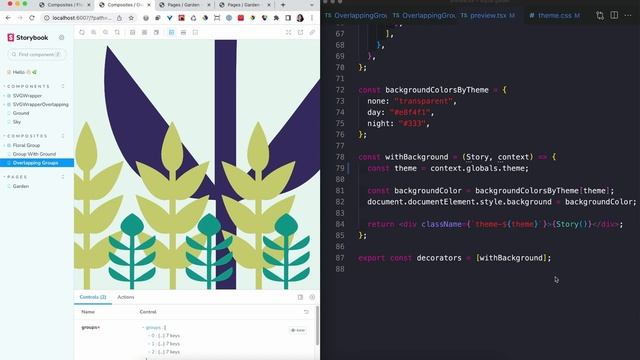The height and width of the screenshot is (360, 640).
Task: Focus the Find components search field
Action: [x=37, y=54]
